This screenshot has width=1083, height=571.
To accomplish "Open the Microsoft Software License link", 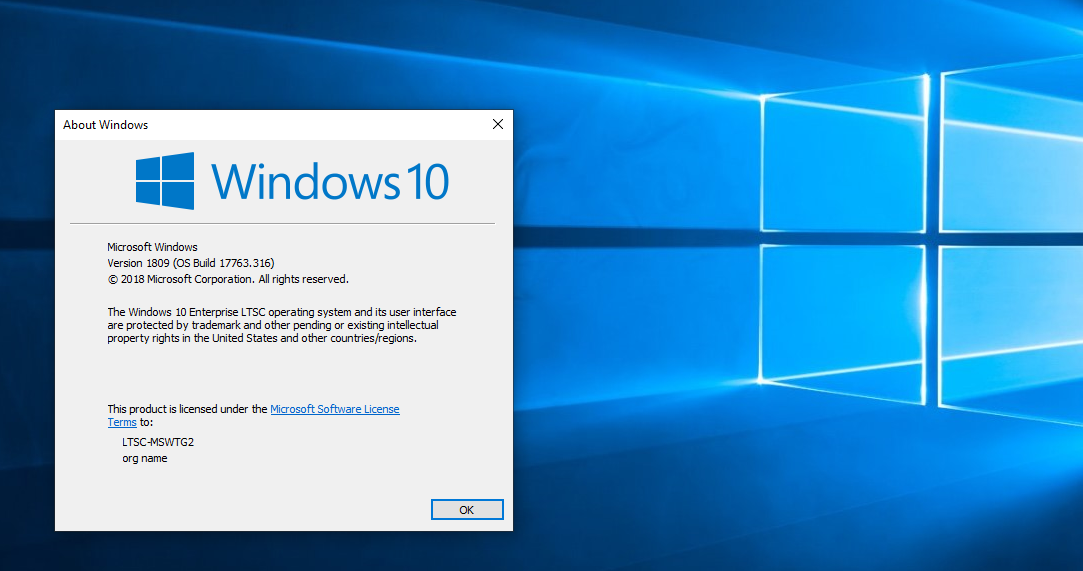I will pos(334,409).
